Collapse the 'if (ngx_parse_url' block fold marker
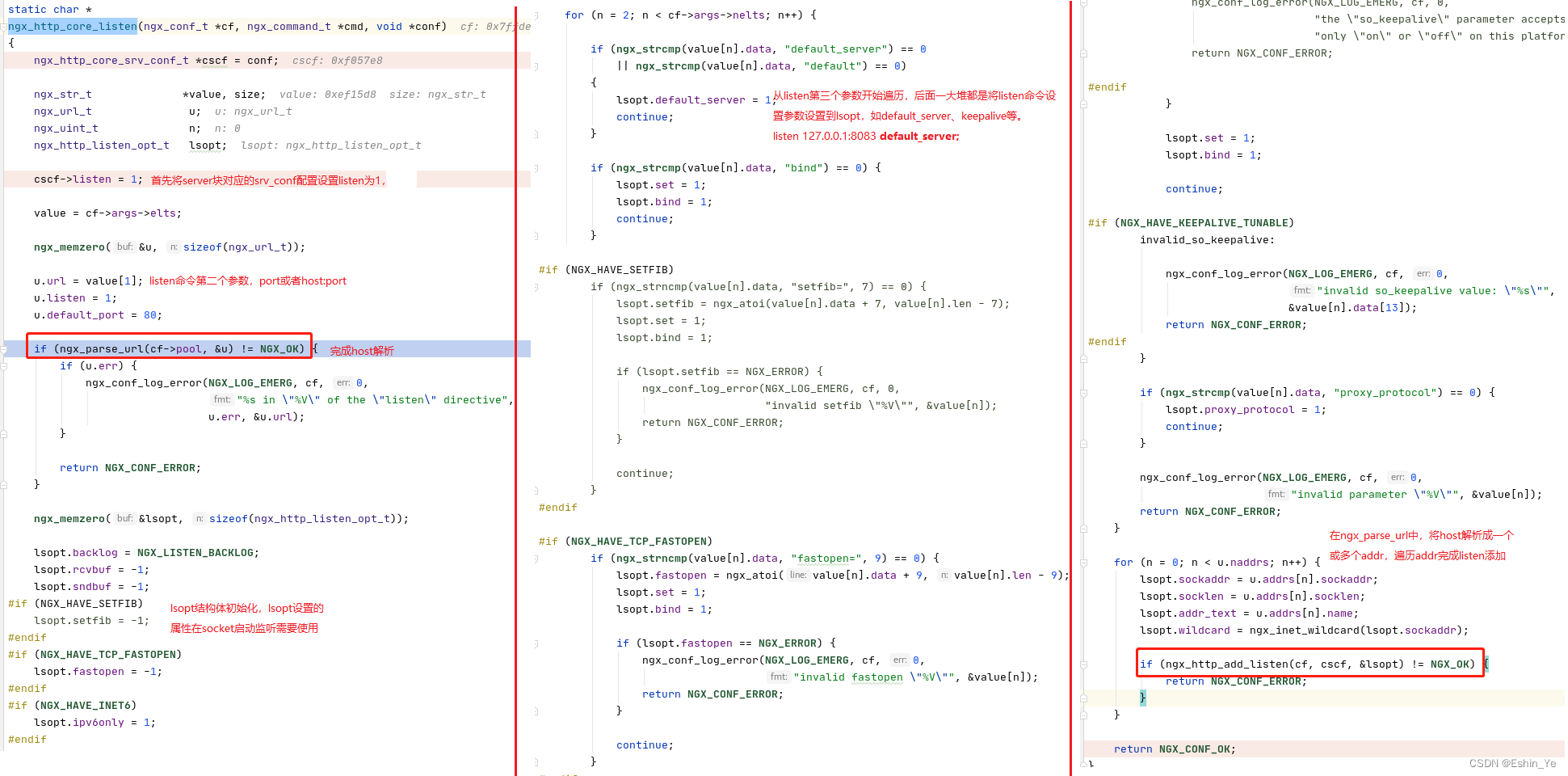1568x776 pixels. click(x=4, y=350)
